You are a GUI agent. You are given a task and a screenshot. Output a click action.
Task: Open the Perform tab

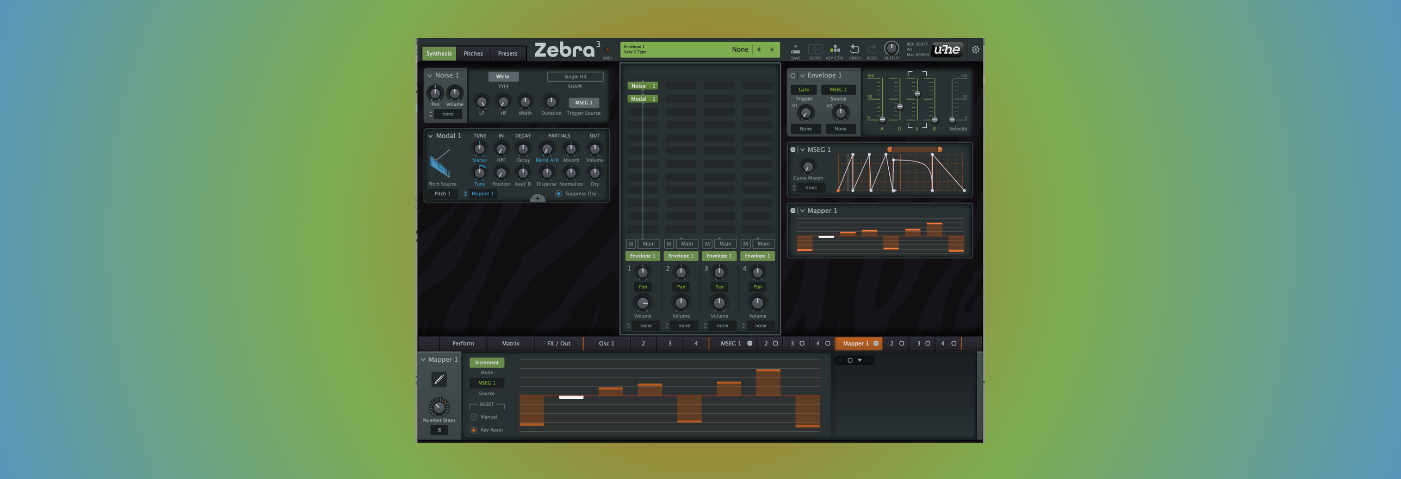pyautogui.click(x=463, y=343)
